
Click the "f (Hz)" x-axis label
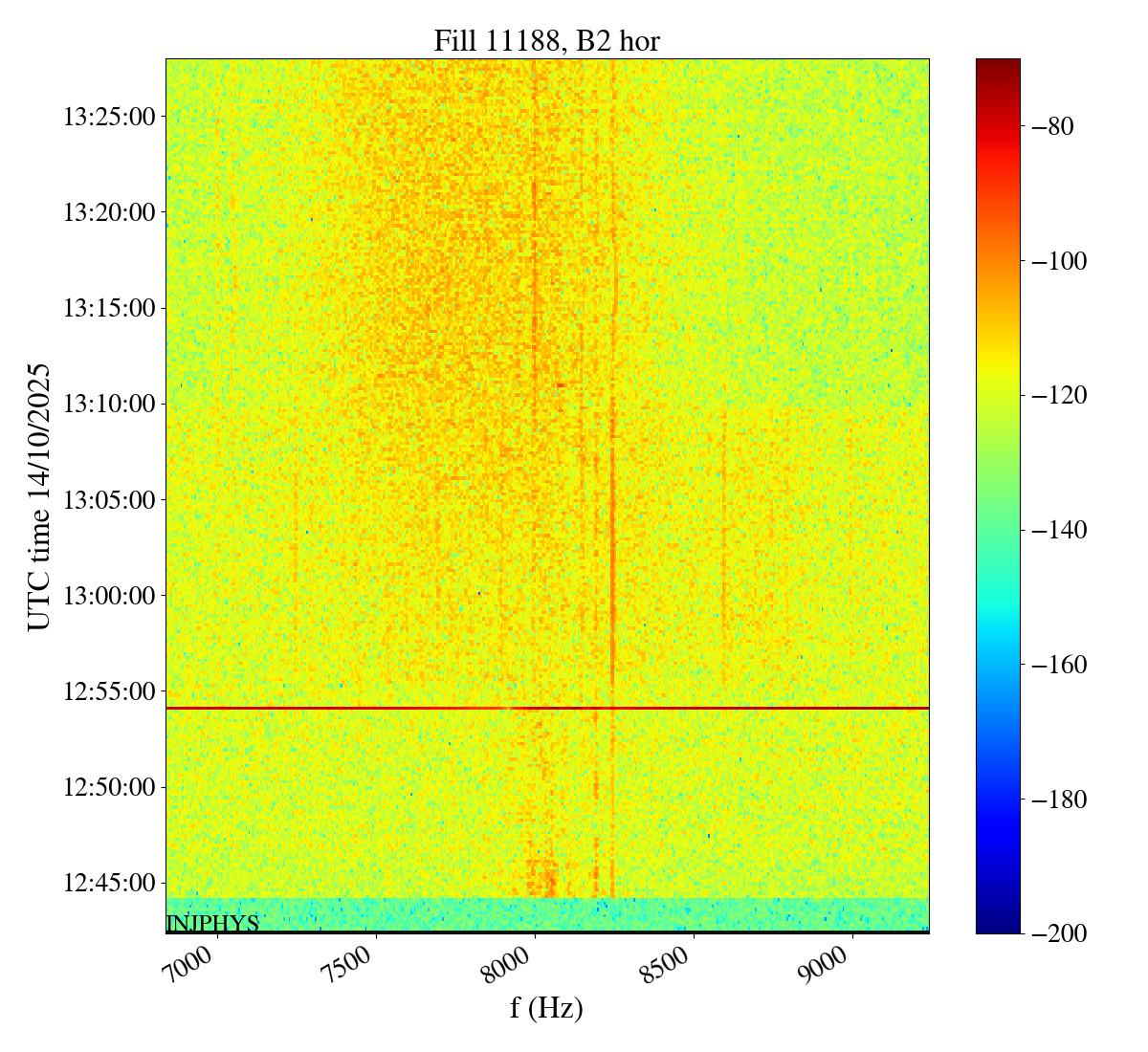click(546, 1007)
